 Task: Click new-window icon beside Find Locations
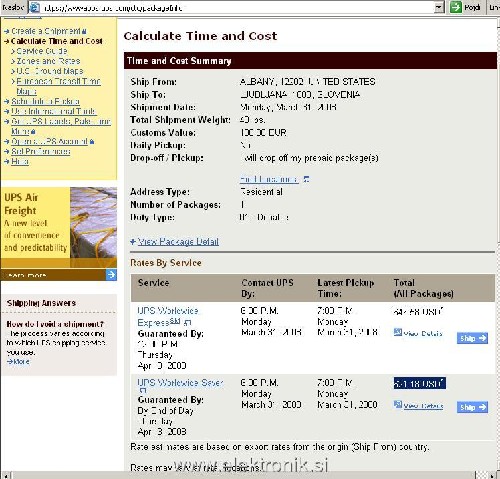click(306, 179)
